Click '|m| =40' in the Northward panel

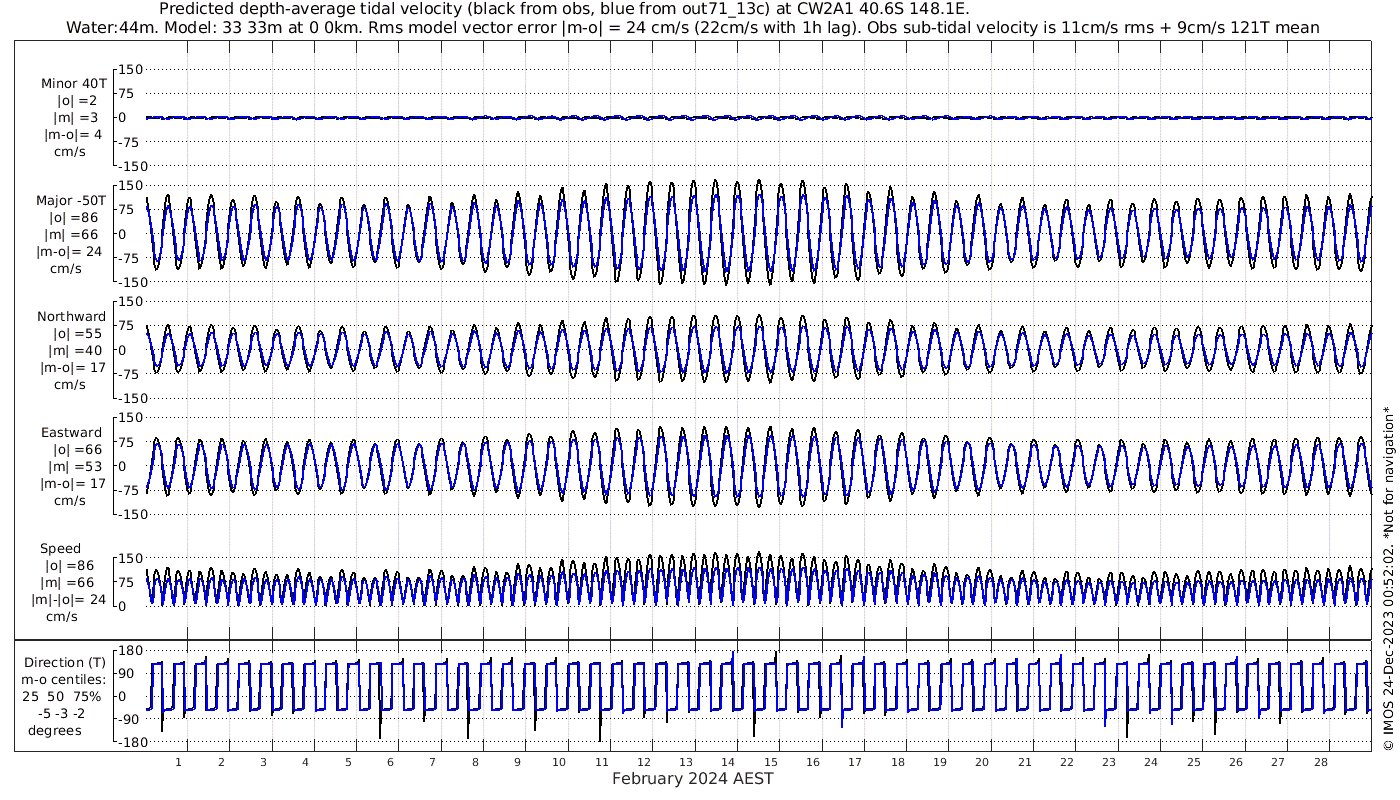pos(74,351)
